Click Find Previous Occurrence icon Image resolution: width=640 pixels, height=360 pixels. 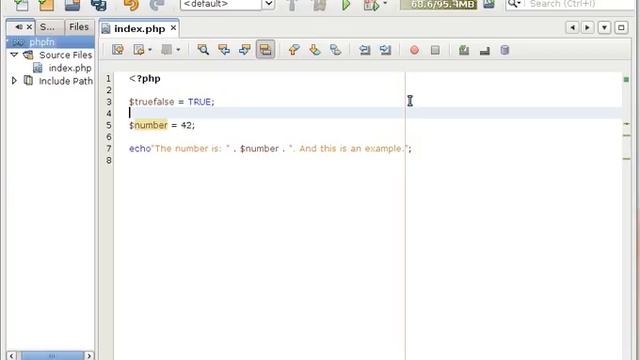pyautogui.click(x=224, y=50)
